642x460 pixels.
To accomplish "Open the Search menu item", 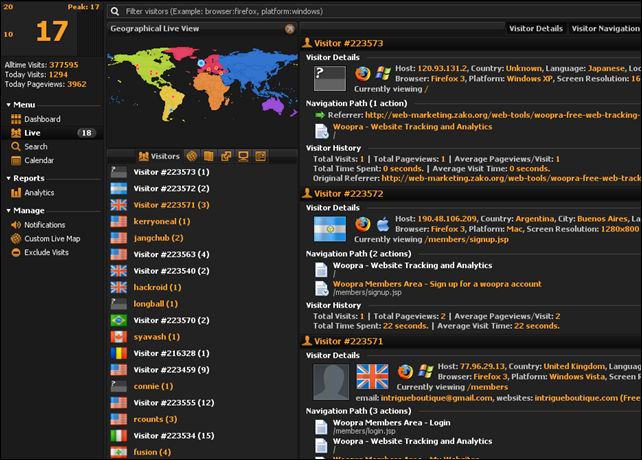I will (x=36, y=147).
